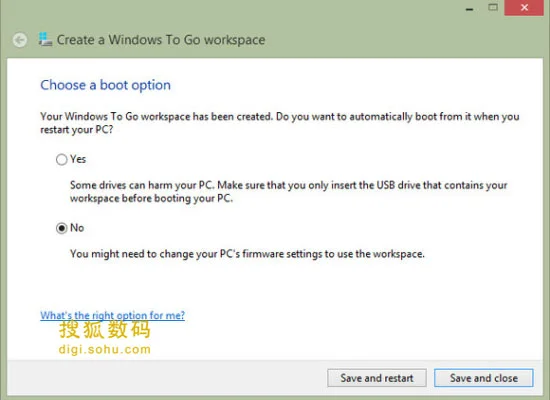The image size is (550, 400).
Task: Click the Save and restart button
Action: [x=377, y=378]
